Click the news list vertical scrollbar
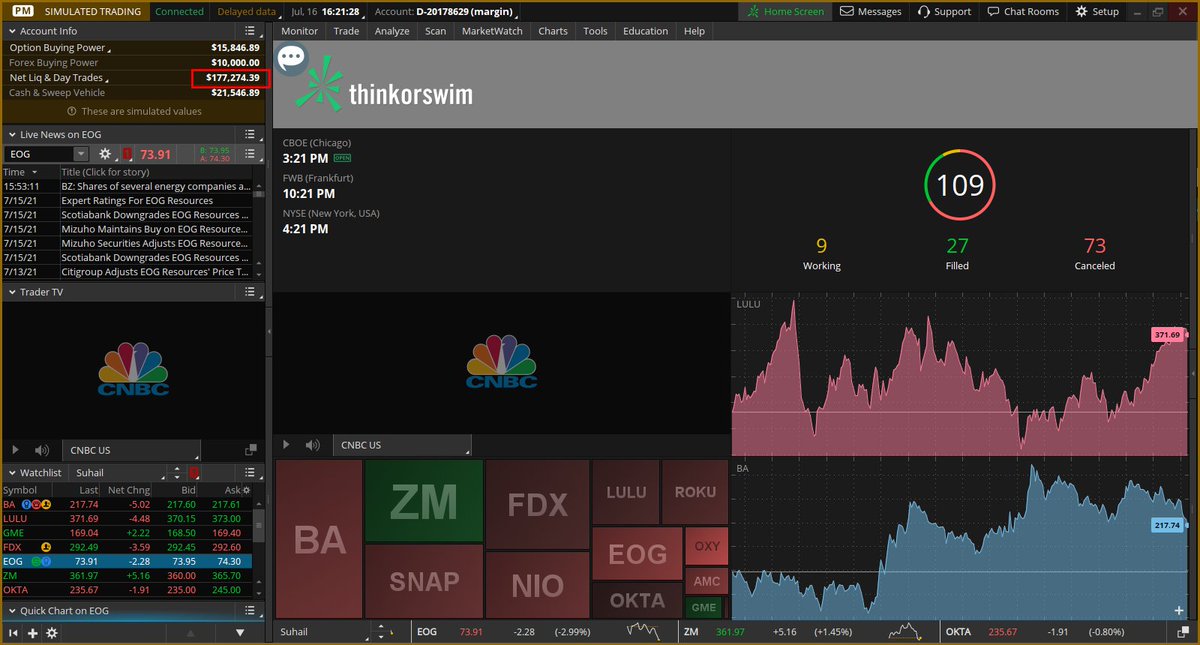 pos(258,229)
